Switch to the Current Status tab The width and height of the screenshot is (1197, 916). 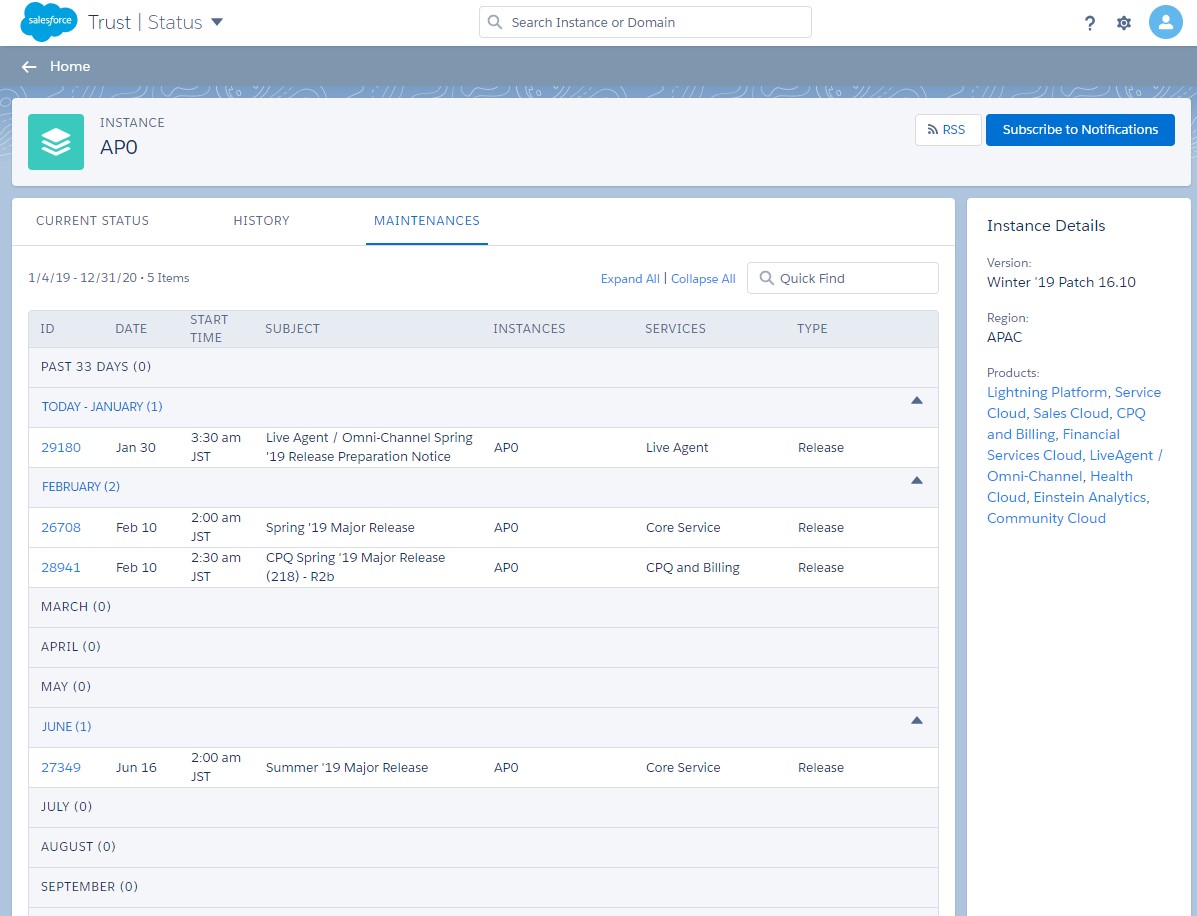[92, 221]
